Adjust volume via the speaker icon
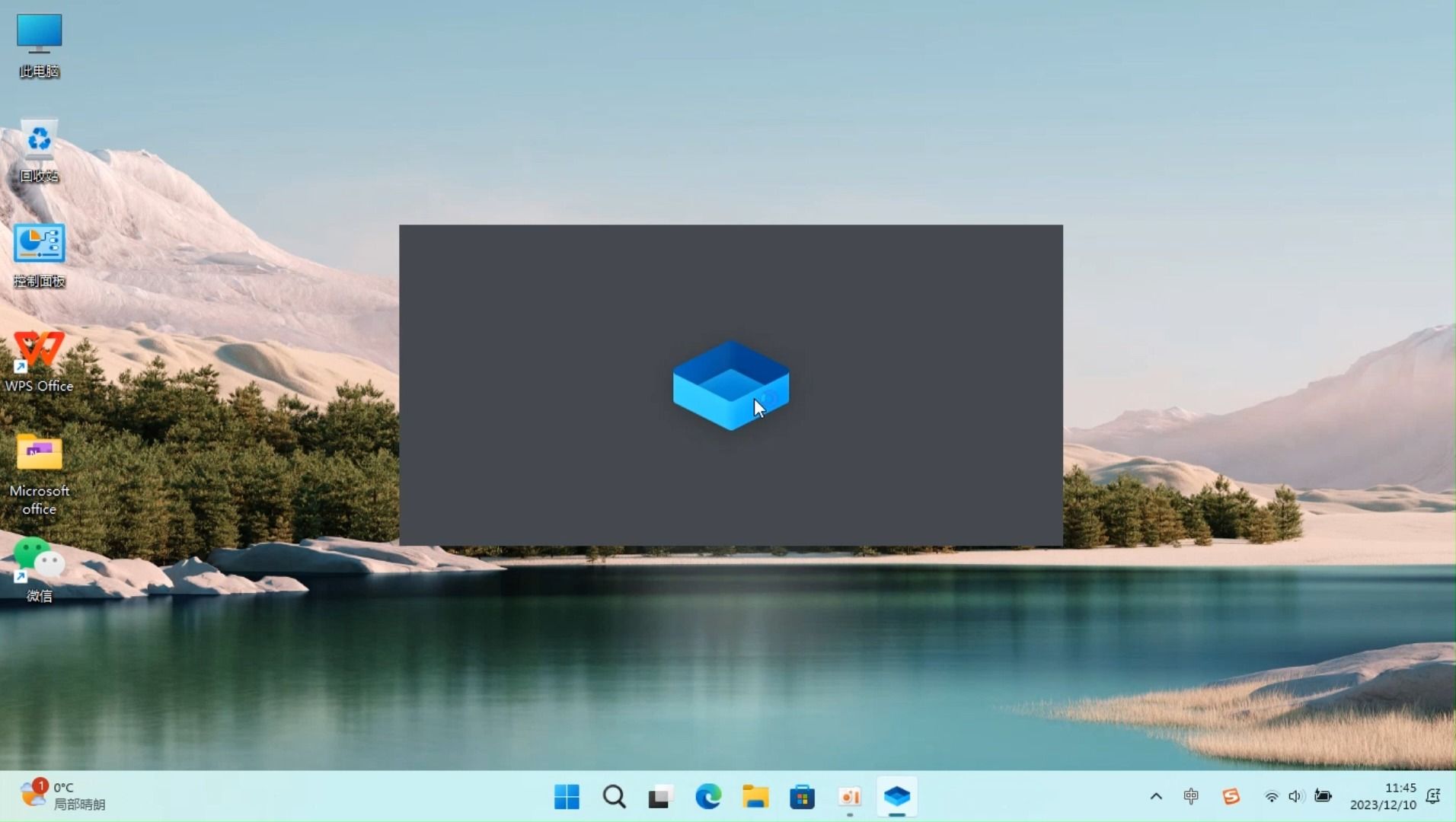This screenshot has width=1456, height=822. tap(1296, 796)
